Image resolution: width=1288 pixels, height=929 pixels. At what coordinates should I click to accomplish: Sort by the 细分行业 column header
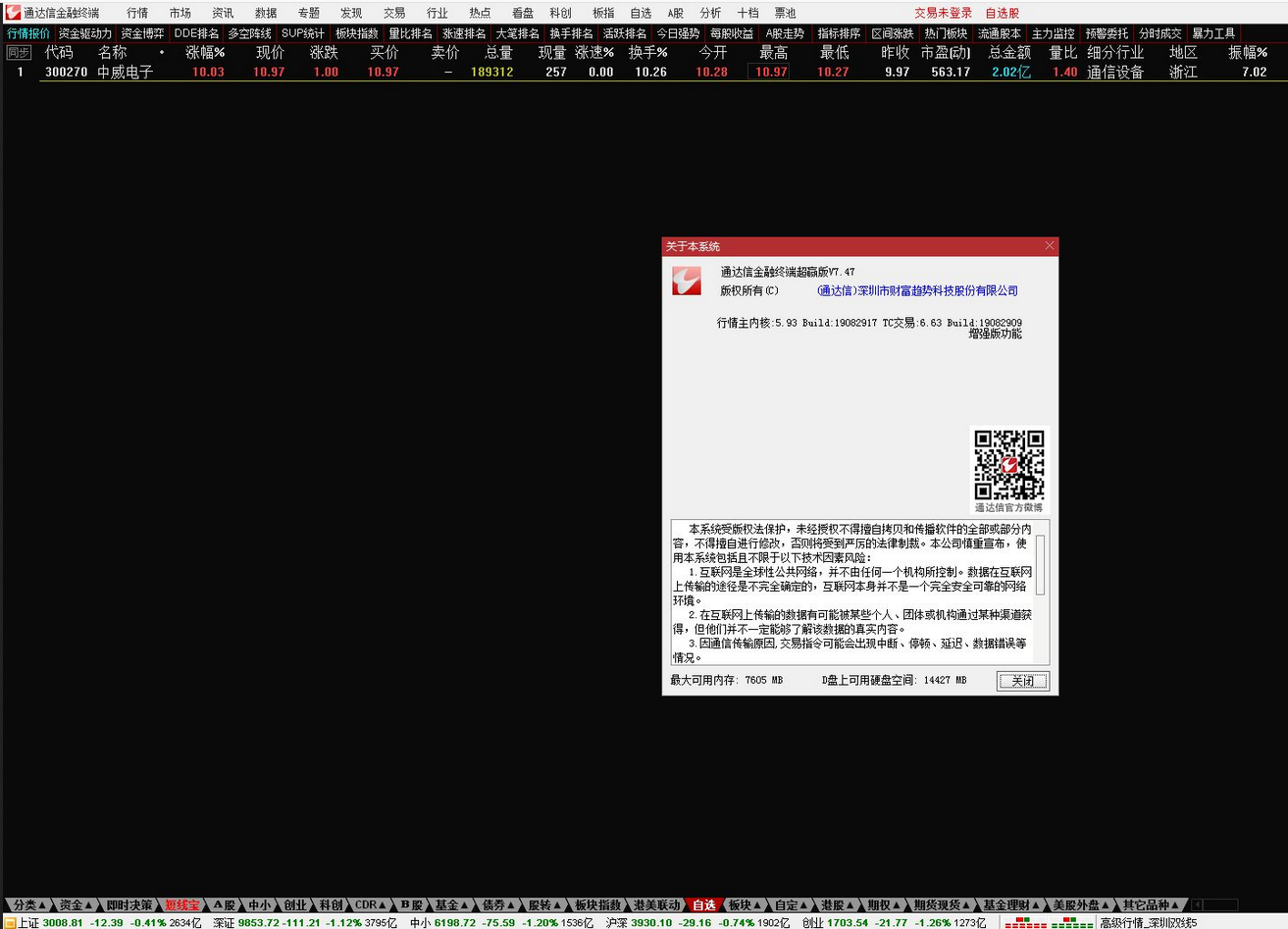[1115, 53]
